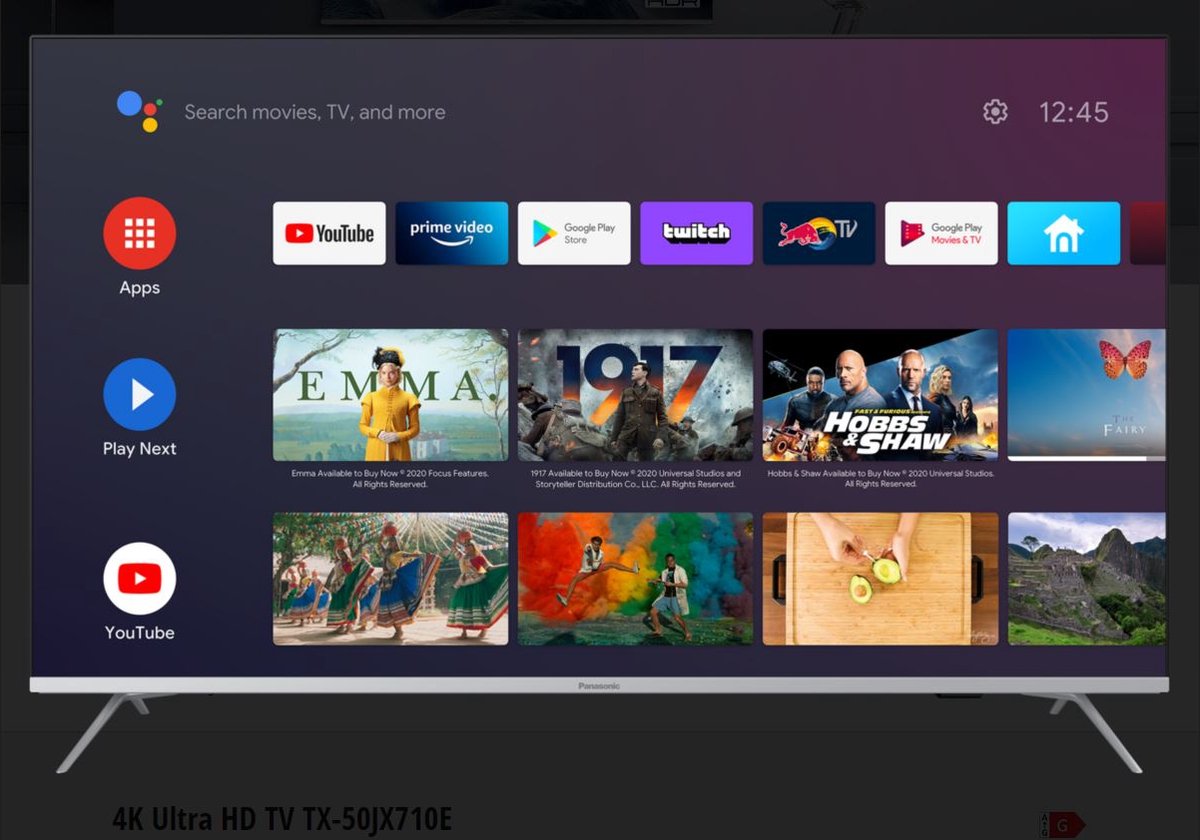This screenshot has height=840, width=1200.
Task: Select The Fairy butterfly thumbnail
Action: [x=1086, y=393]
